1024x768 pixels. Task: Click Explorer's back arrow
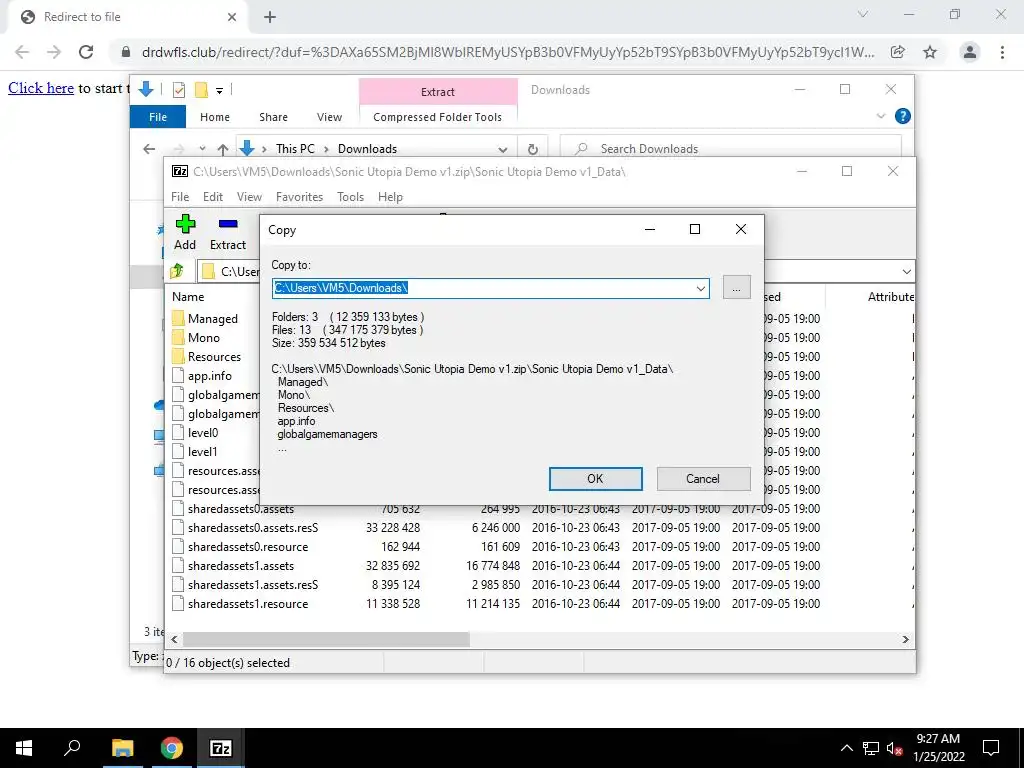pyautogui.click(x=149, y=149)
